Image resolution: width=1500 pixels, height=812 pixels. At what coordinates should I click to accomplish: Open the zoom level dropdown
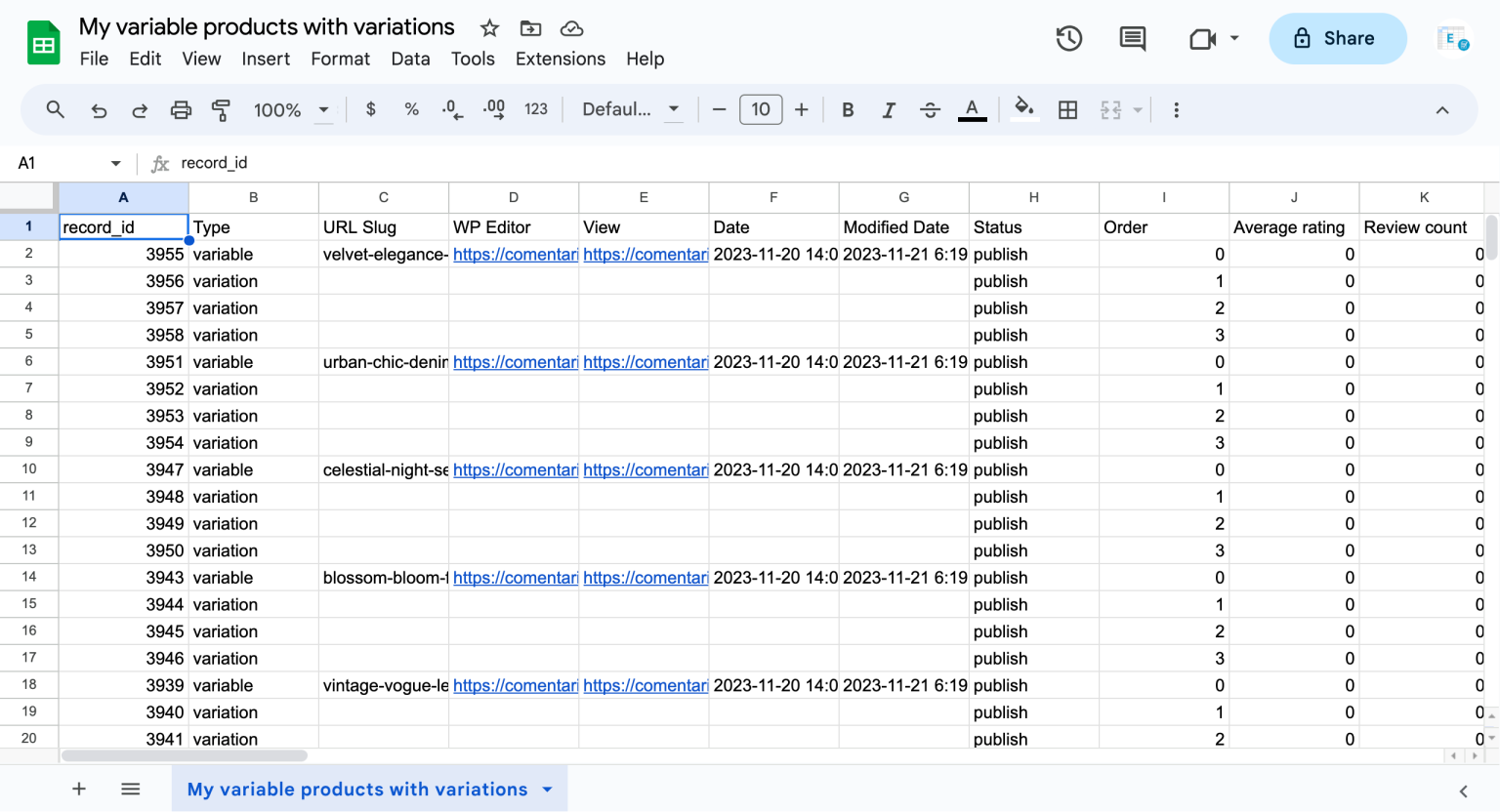pos(291,109)
